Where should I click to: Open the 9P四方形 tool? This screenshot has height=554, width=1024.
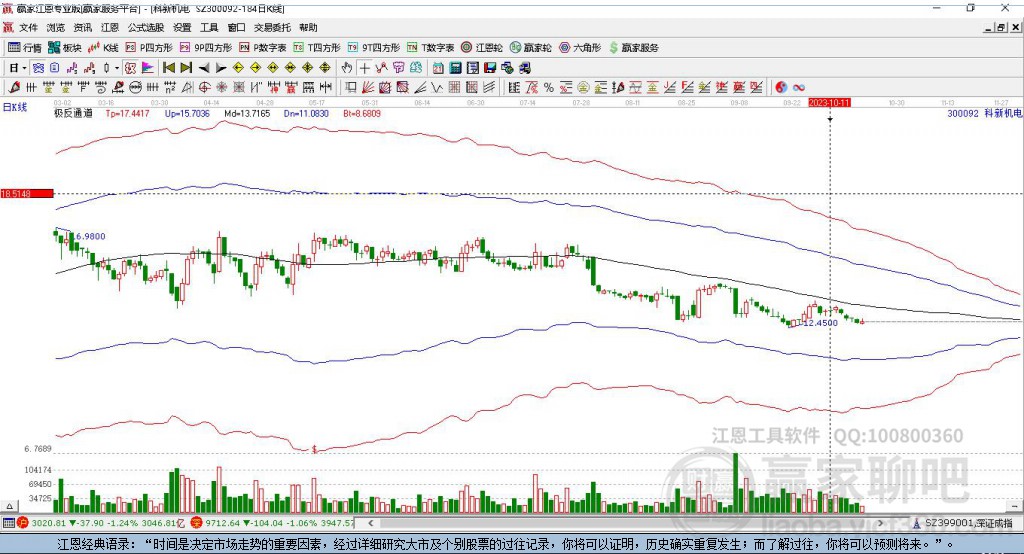coord(206,48)
